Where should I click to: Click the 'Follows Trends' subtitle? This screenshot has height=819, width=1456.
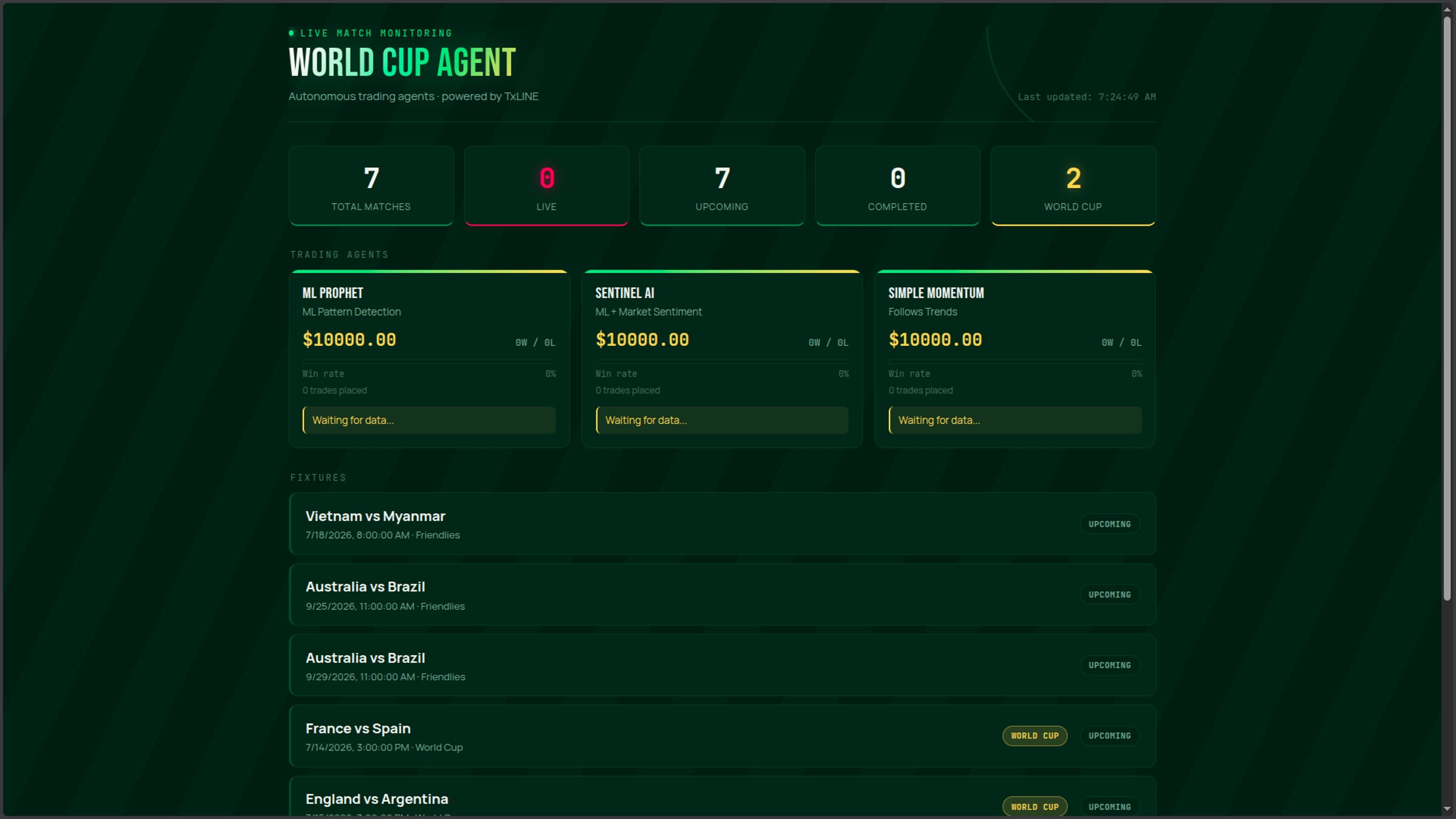point(923,312)
